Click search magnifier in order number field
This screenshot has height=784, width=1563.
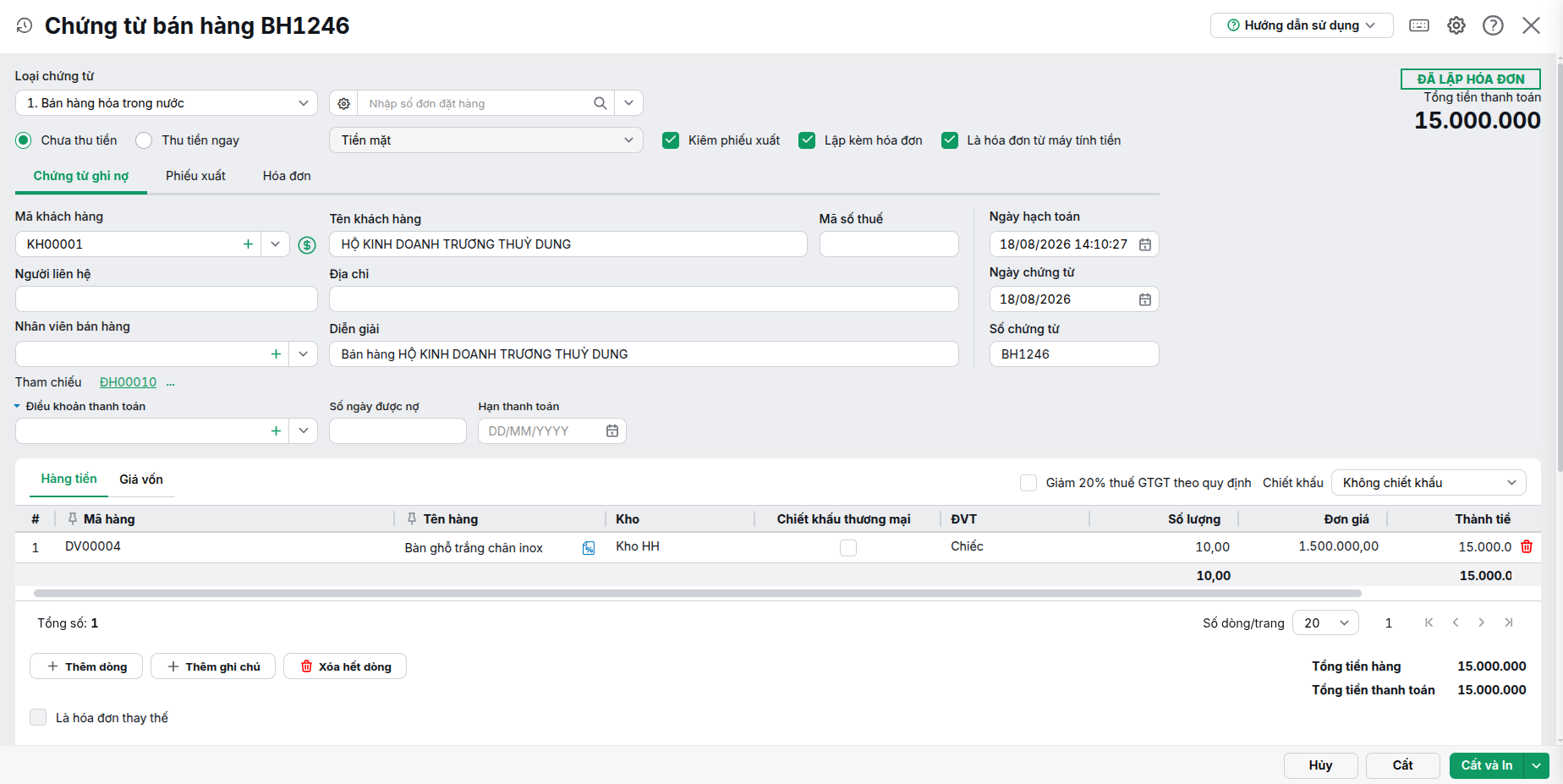coord(601,103)
